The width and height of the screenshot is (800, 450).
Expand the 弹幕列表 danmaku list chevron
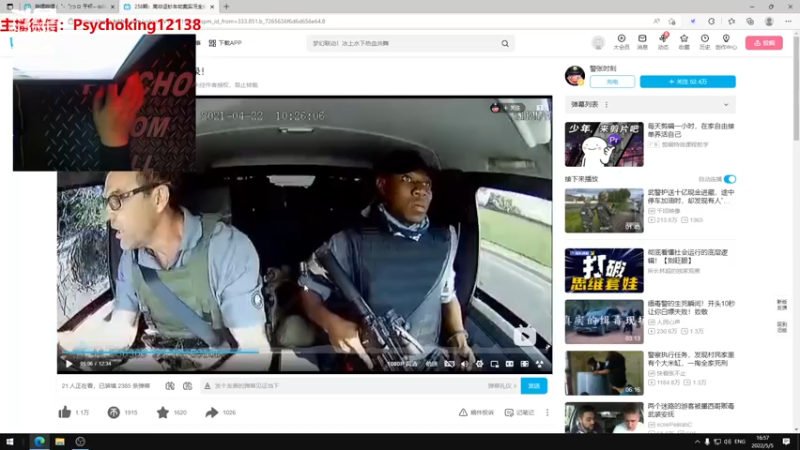tap(726, 105)
